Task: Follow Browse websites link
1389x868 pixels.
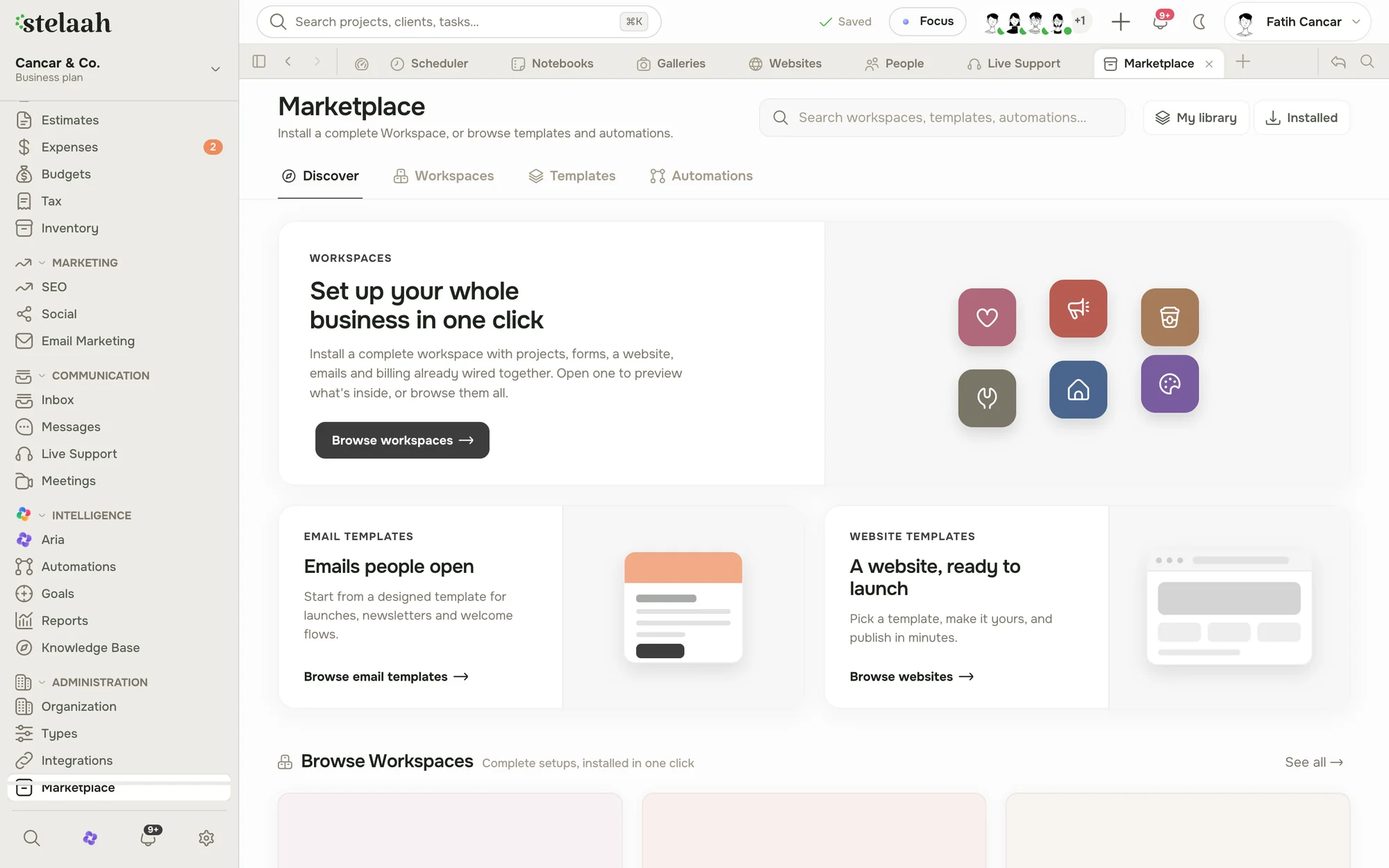Action: 912,676
